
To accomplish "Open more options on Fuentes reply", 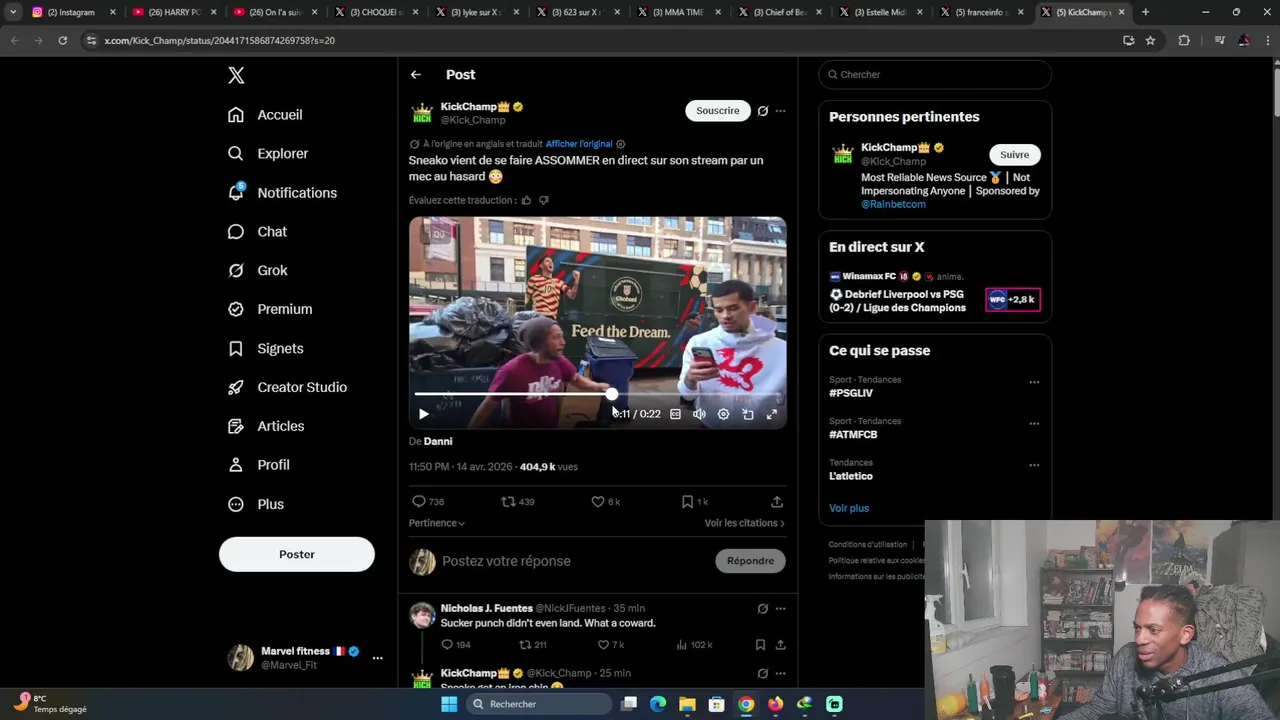I will tap(780, 609).
